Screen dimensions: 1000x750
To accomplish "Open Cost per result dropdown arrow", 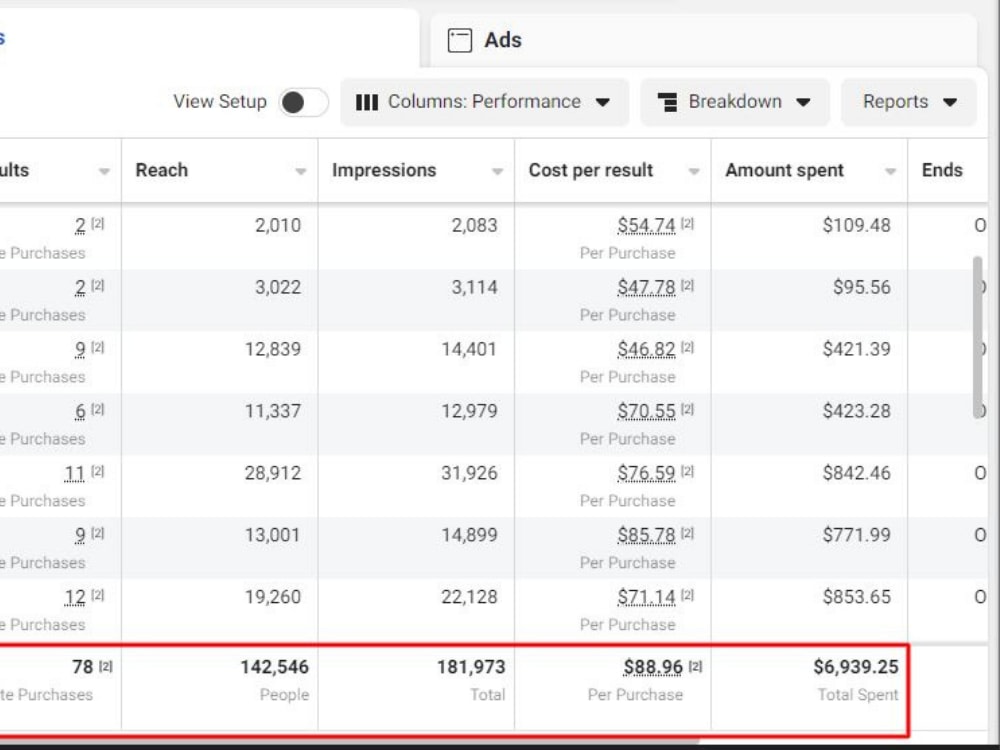I will (x=693, y=171).
